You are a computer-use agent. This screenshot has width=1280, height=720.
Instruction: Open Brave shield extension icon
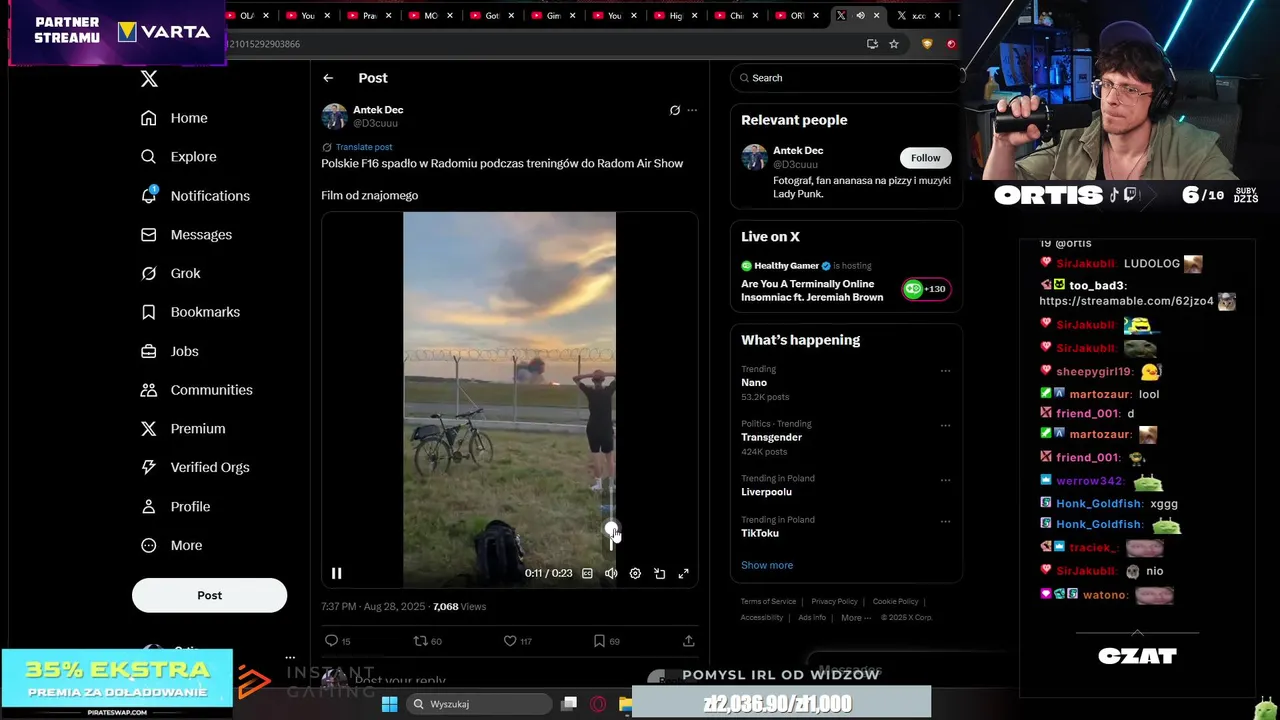[927, 44]
